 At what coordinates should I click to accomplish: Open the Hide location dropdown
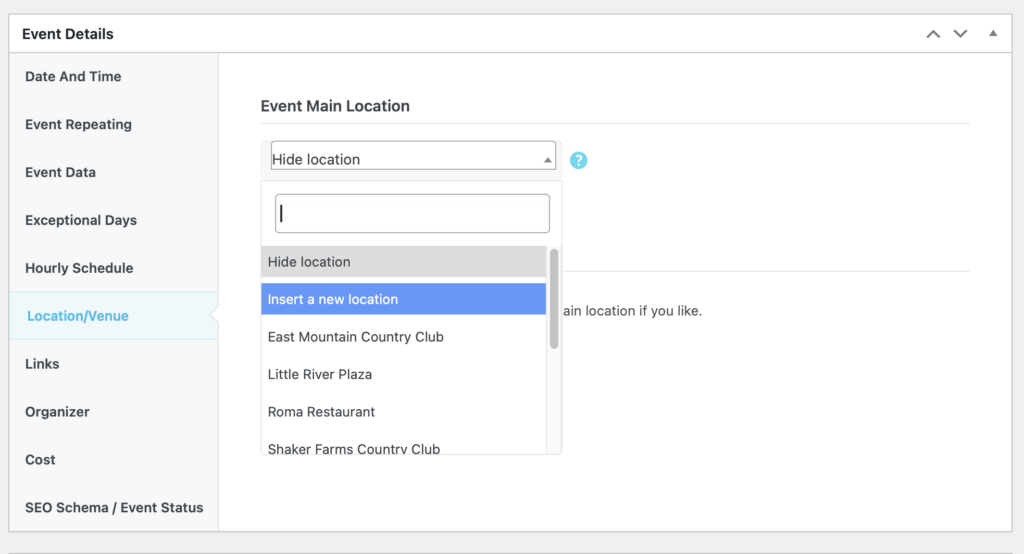click(x=412, y=159)
